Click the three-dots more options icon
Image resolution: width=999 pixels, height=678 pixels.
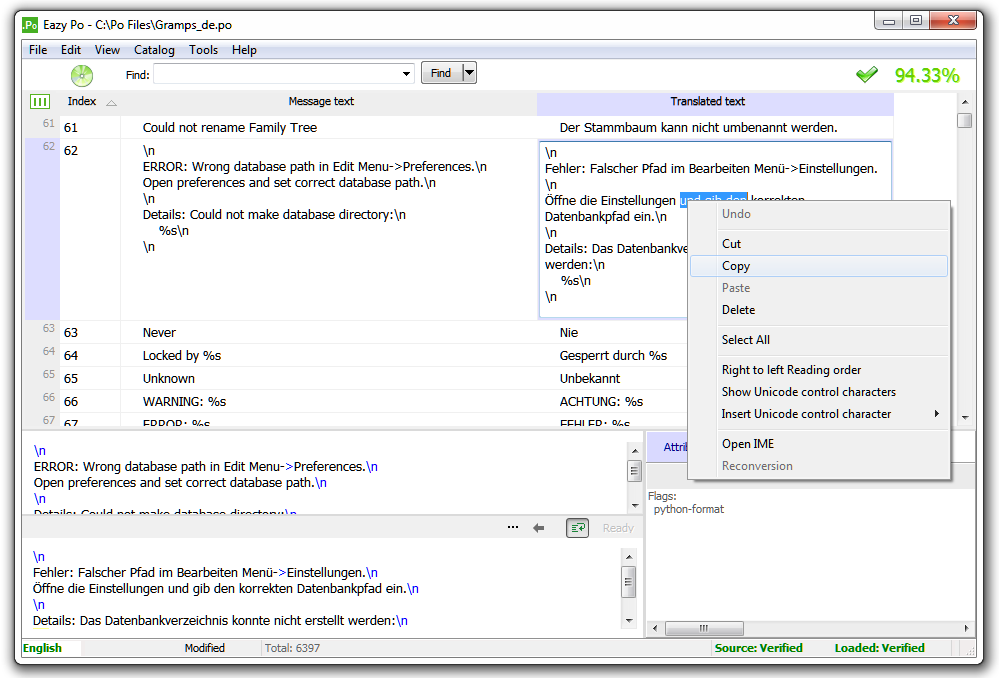(x=513, y=528)
